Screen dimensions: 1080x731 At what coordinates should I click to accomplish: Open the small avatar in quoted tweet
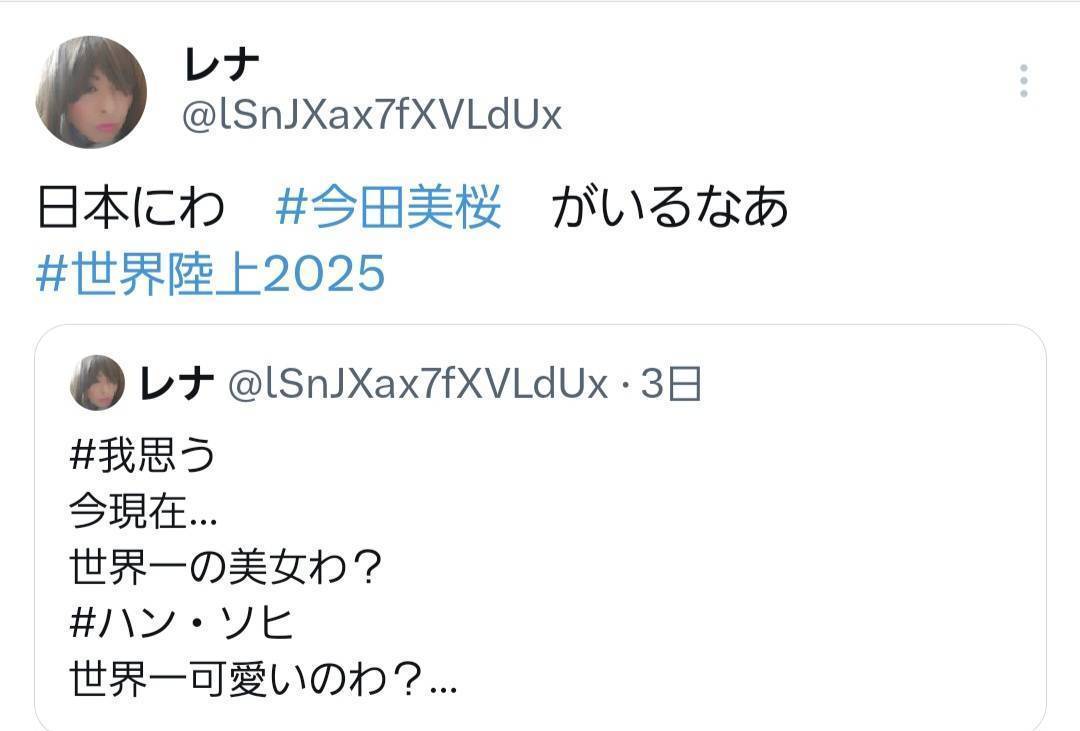[x=97, y=382]
